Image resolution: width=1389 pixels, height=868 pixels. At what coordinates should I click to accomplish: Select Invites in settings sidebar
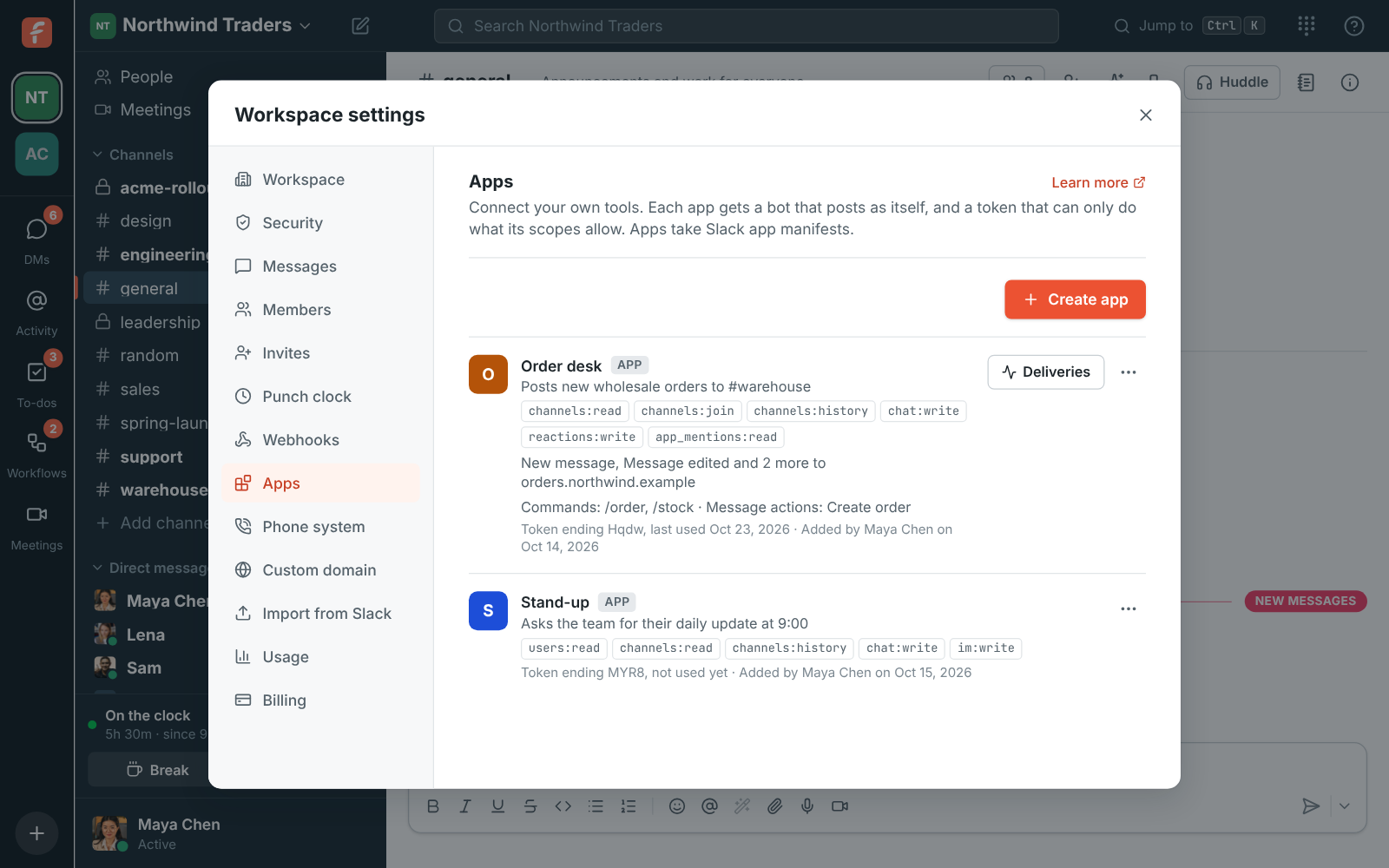[321, 353]
